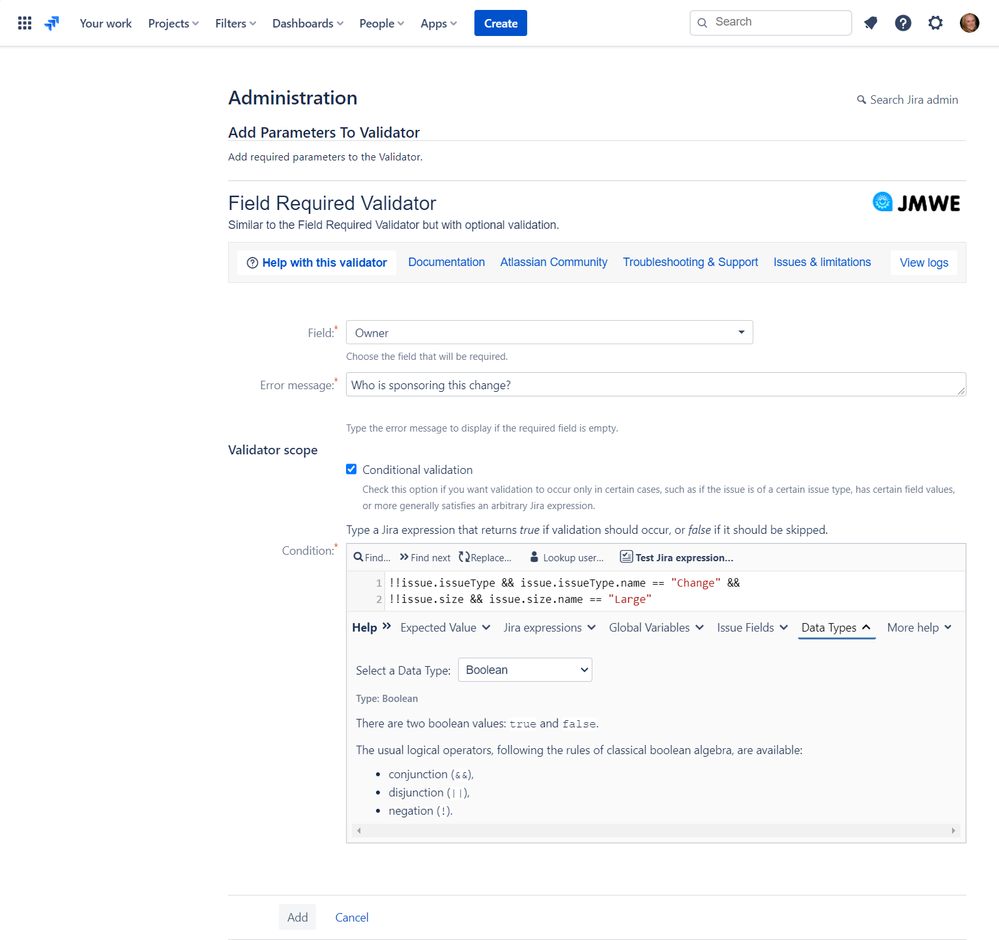Open the Filters menu
The width and height of the screenshot is (999, 940).
coord(235,24)
